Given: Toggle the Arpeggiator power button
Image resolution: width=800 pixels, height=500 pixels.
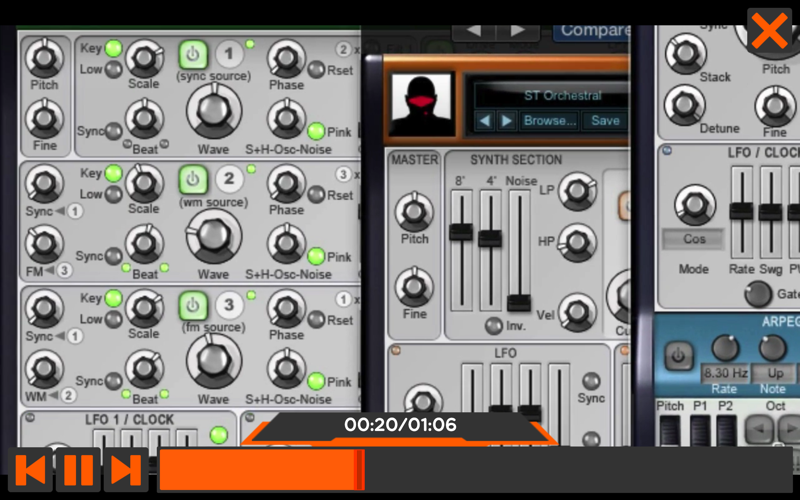Looking at the screenshot, I should (678, 356).
